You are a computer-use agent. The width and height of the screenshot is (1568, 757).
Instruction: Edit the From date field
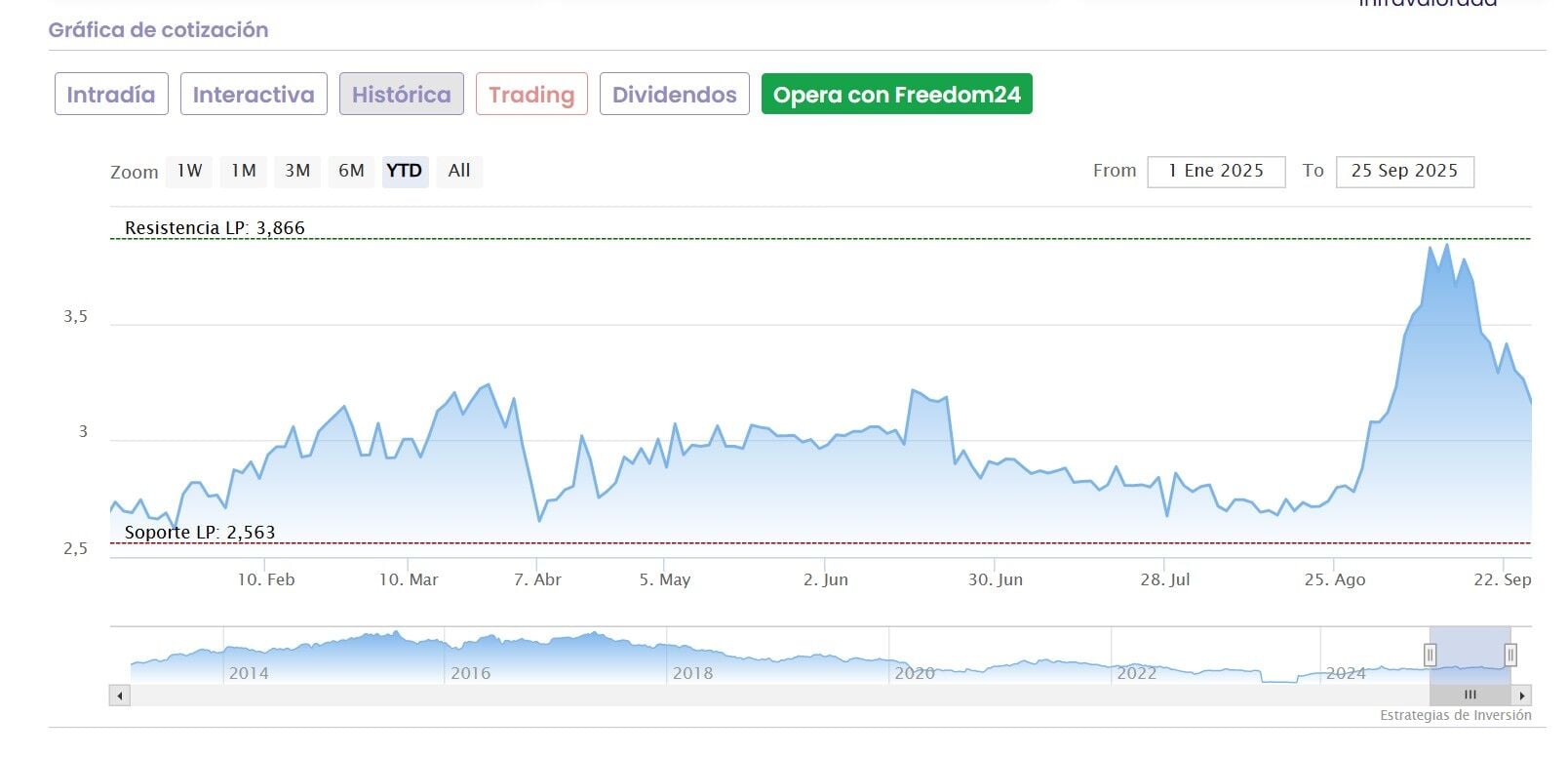[1216, 172]
